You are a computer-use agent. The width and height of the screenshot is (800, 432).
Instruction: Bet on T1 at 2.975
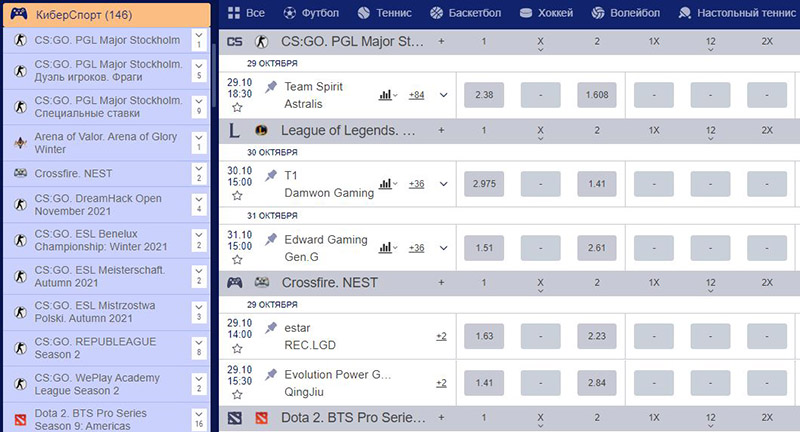point(484,184)
